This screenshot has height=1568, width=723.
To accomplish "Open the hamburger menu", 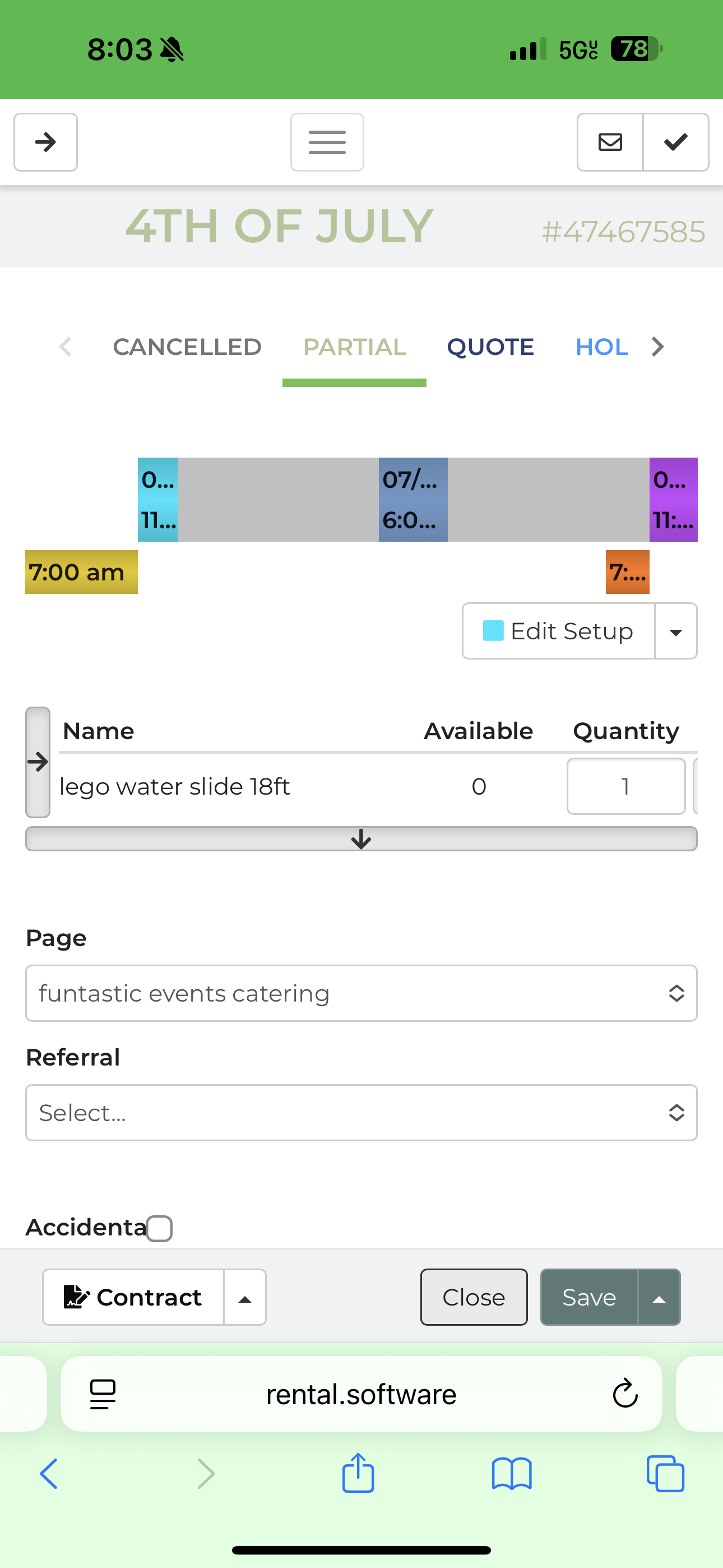I will point(327,142).
